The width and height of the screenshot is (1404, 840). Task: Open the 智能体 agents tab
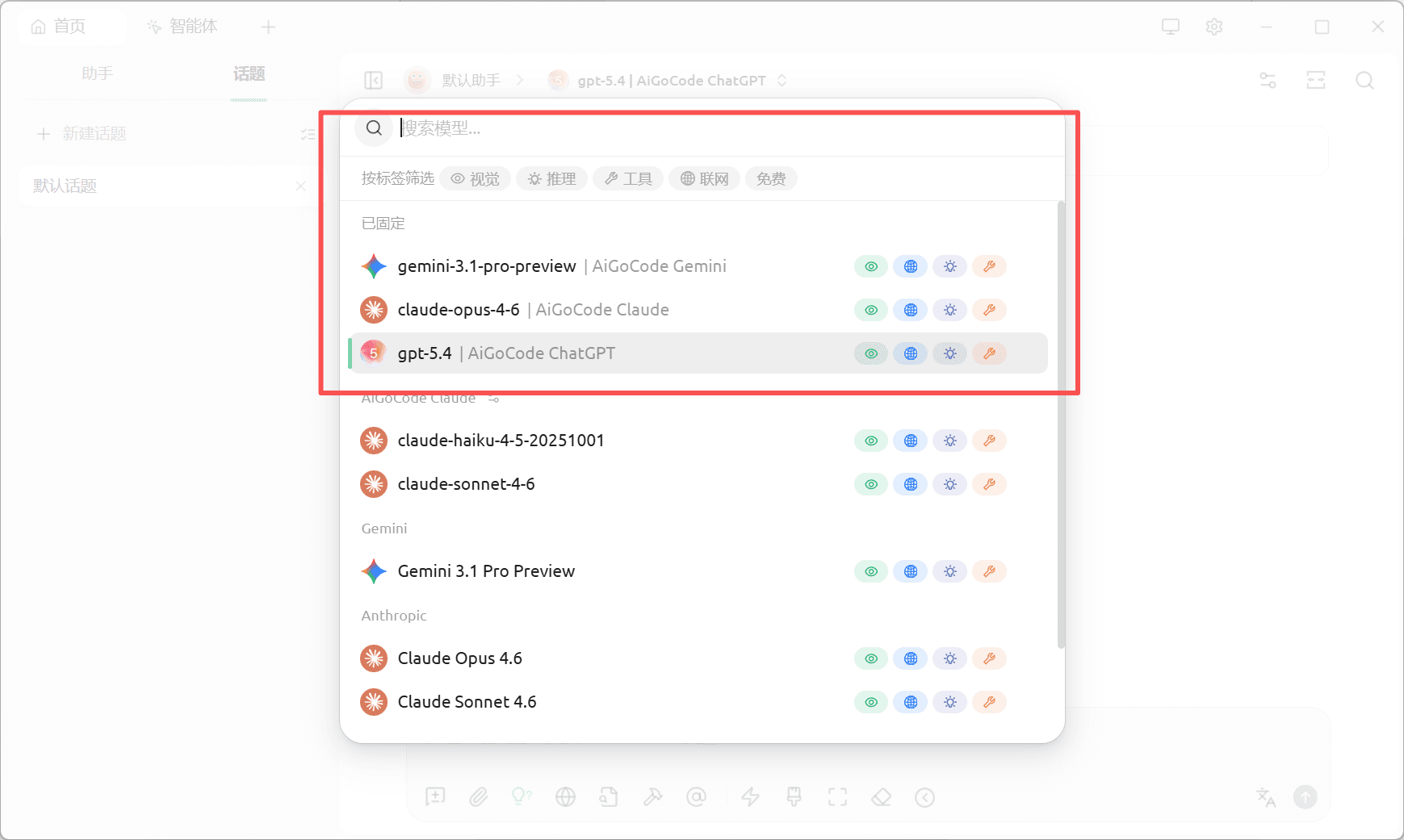pos(182,27)
